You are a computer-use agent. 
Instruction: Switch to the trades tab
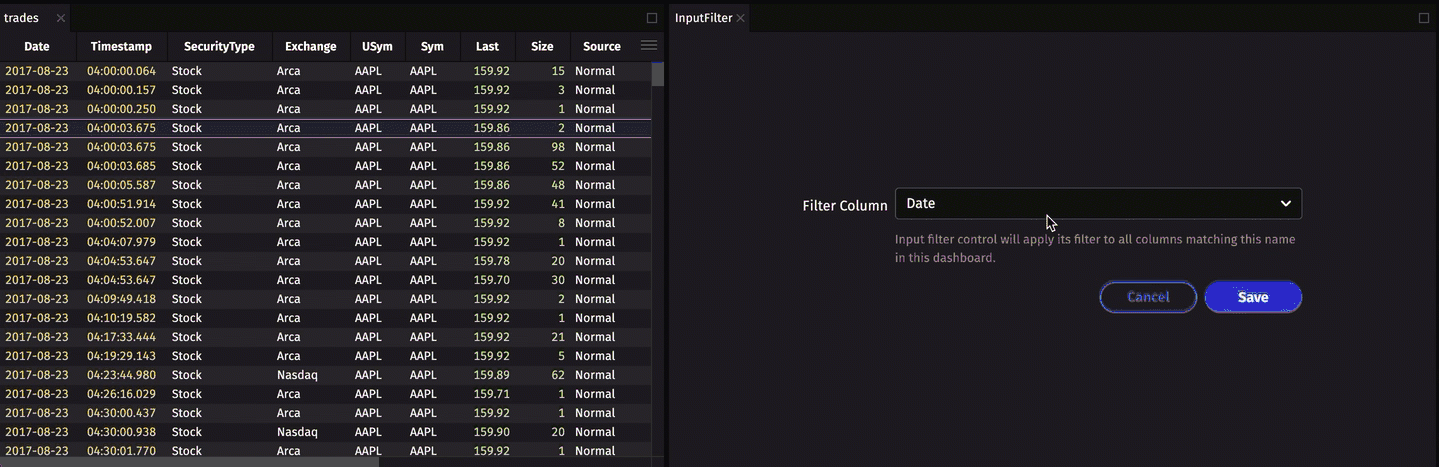pyautogui.click(x=22, y=18)
